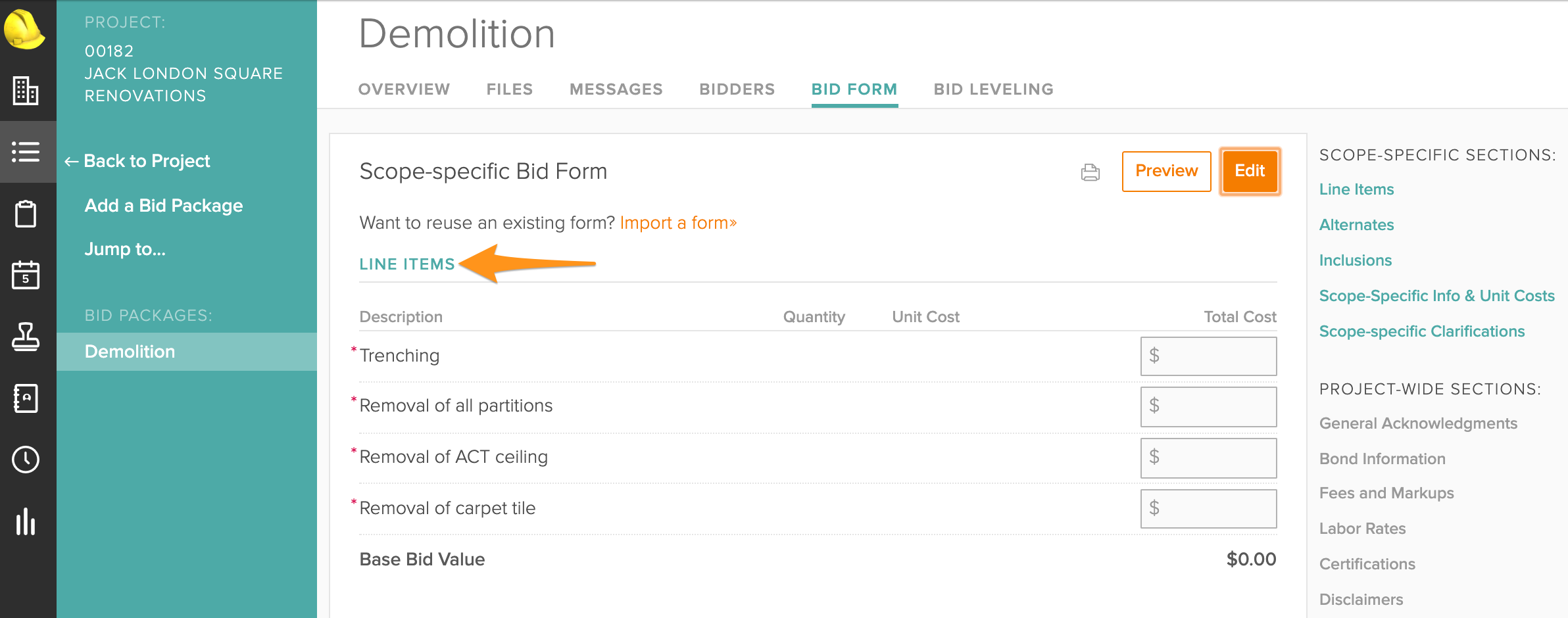Viewport: 1568px width, 618px height.
Task: Click the stamp icon in sidebar
Action: 26,337
